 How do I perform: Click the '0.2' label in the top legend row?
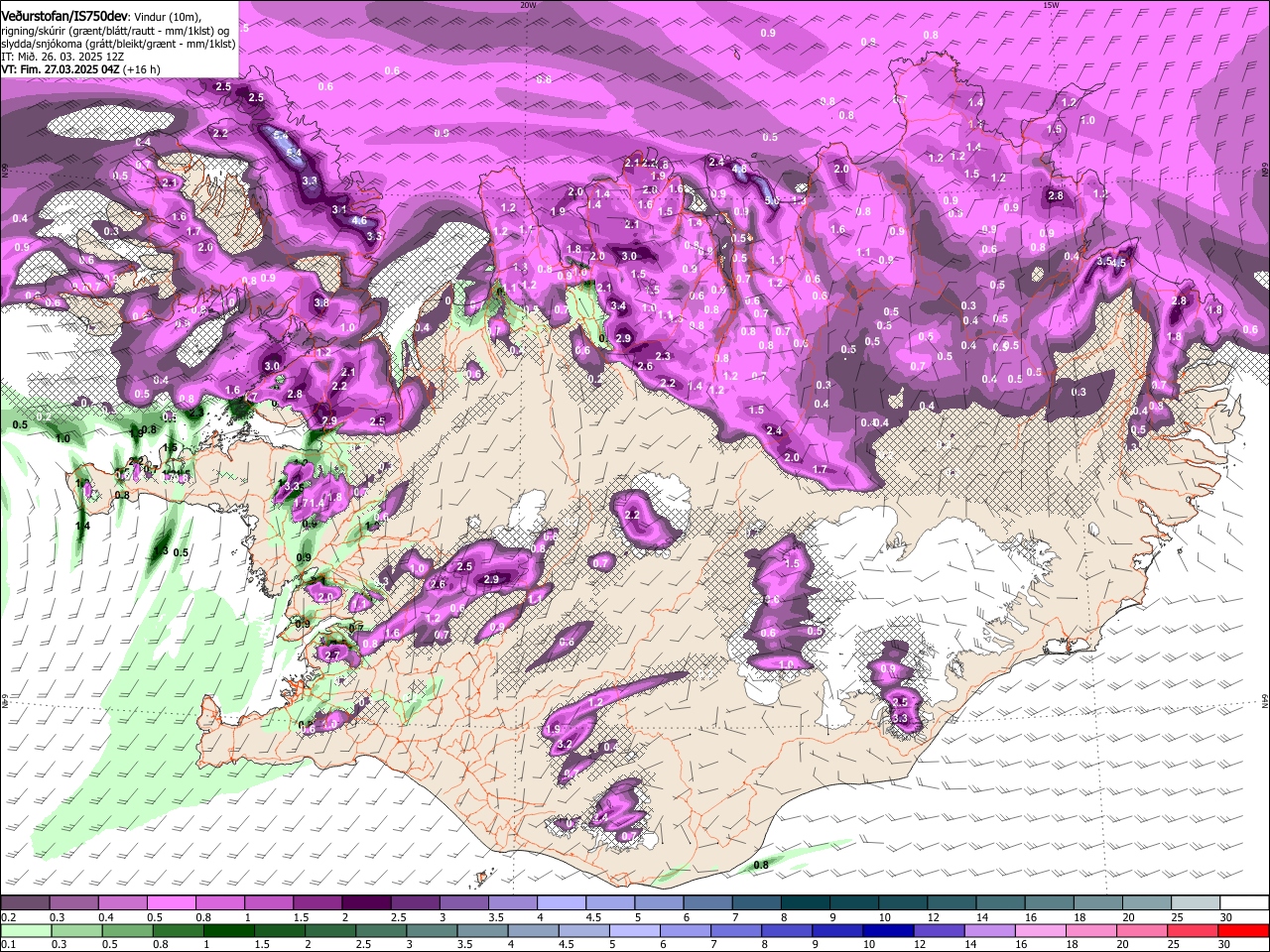tap(8, 916)
